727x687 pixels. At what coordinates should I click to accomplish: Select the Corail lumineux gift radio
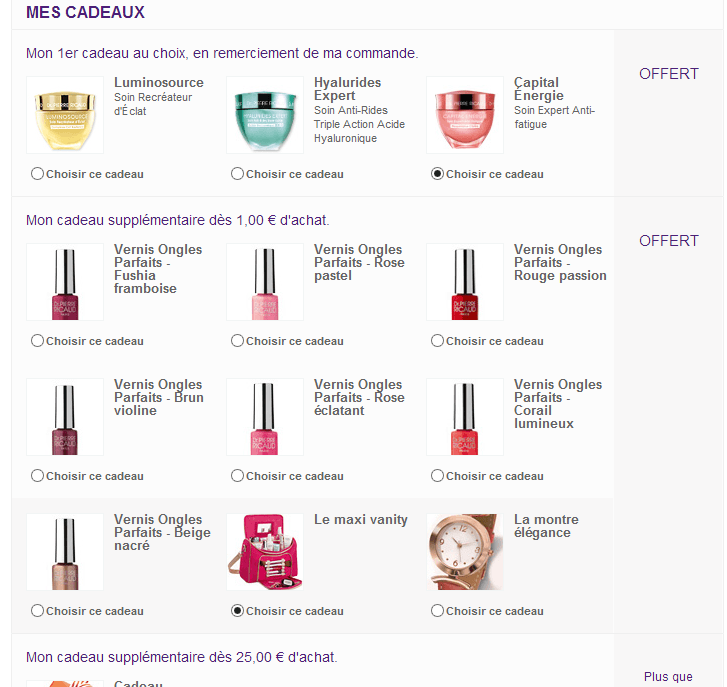tap(437, 476)
